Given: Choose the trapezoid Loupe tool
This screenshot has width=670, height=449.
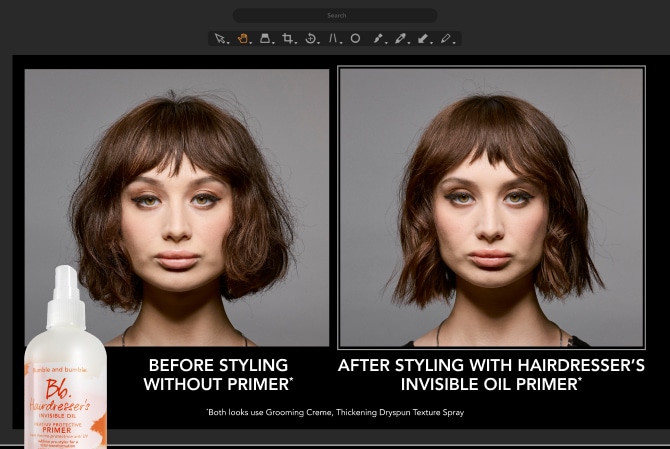Looking at the screenshot, I should [x=265, y=39].
